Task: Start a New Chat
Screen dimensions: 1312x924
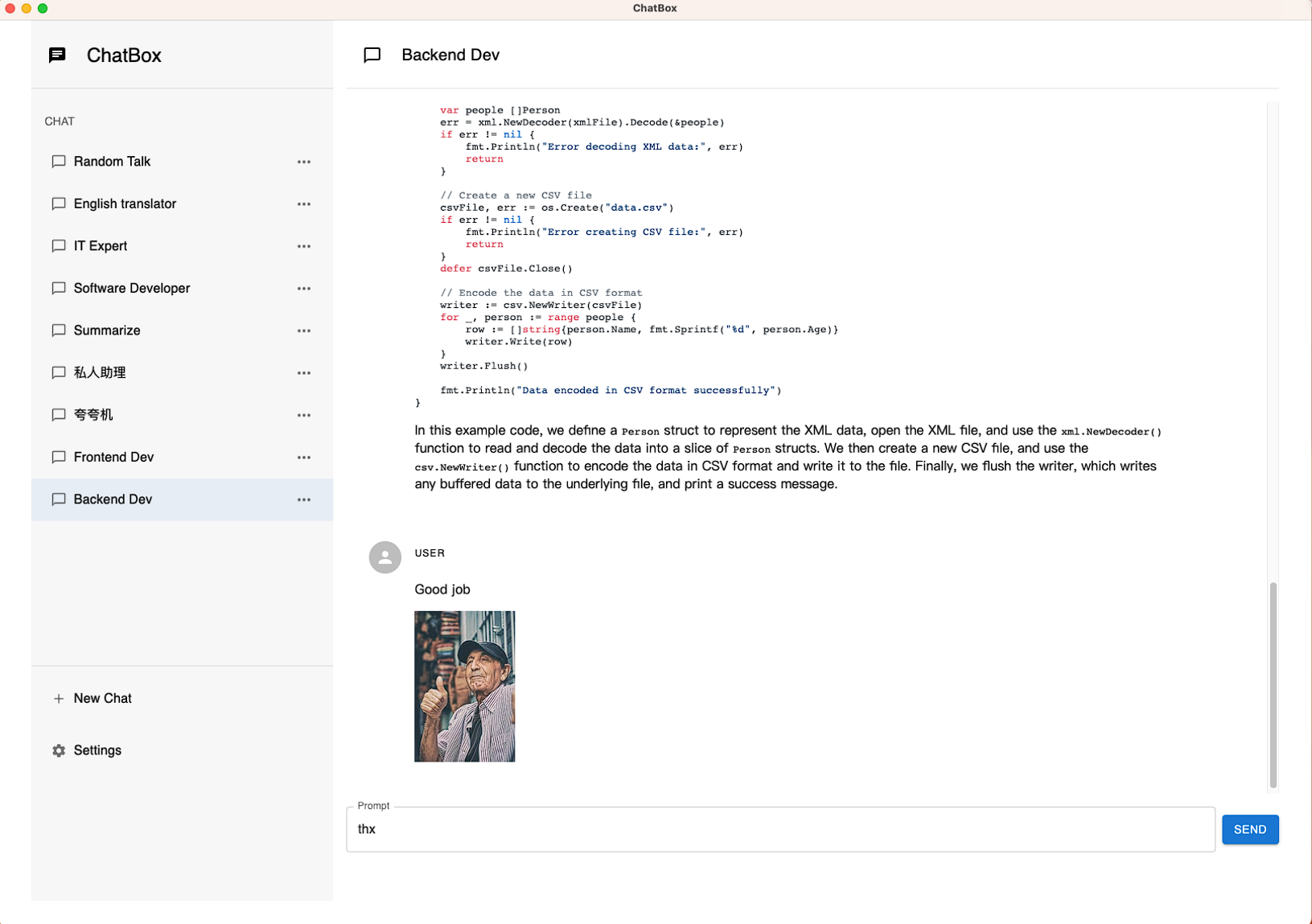Action: pyautogui.click(x=102, y=698)
